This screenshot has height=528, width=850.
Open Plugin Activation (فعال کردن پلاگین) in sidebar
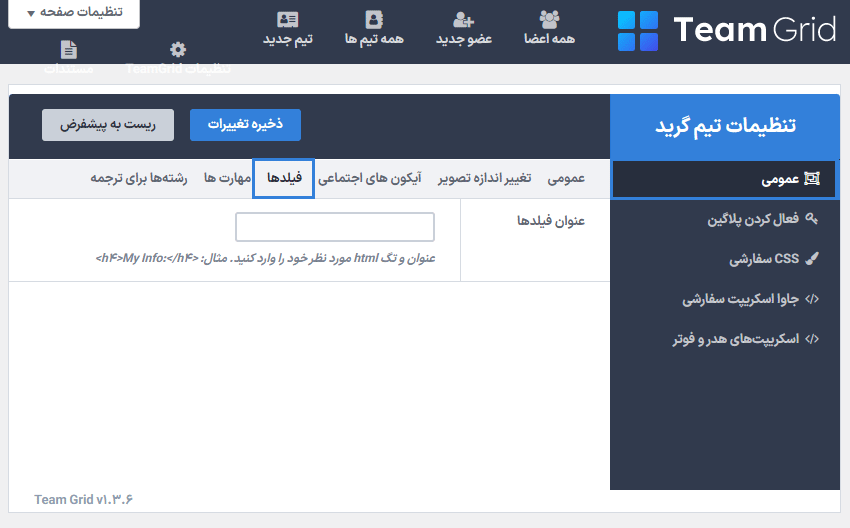pos(725,219)
